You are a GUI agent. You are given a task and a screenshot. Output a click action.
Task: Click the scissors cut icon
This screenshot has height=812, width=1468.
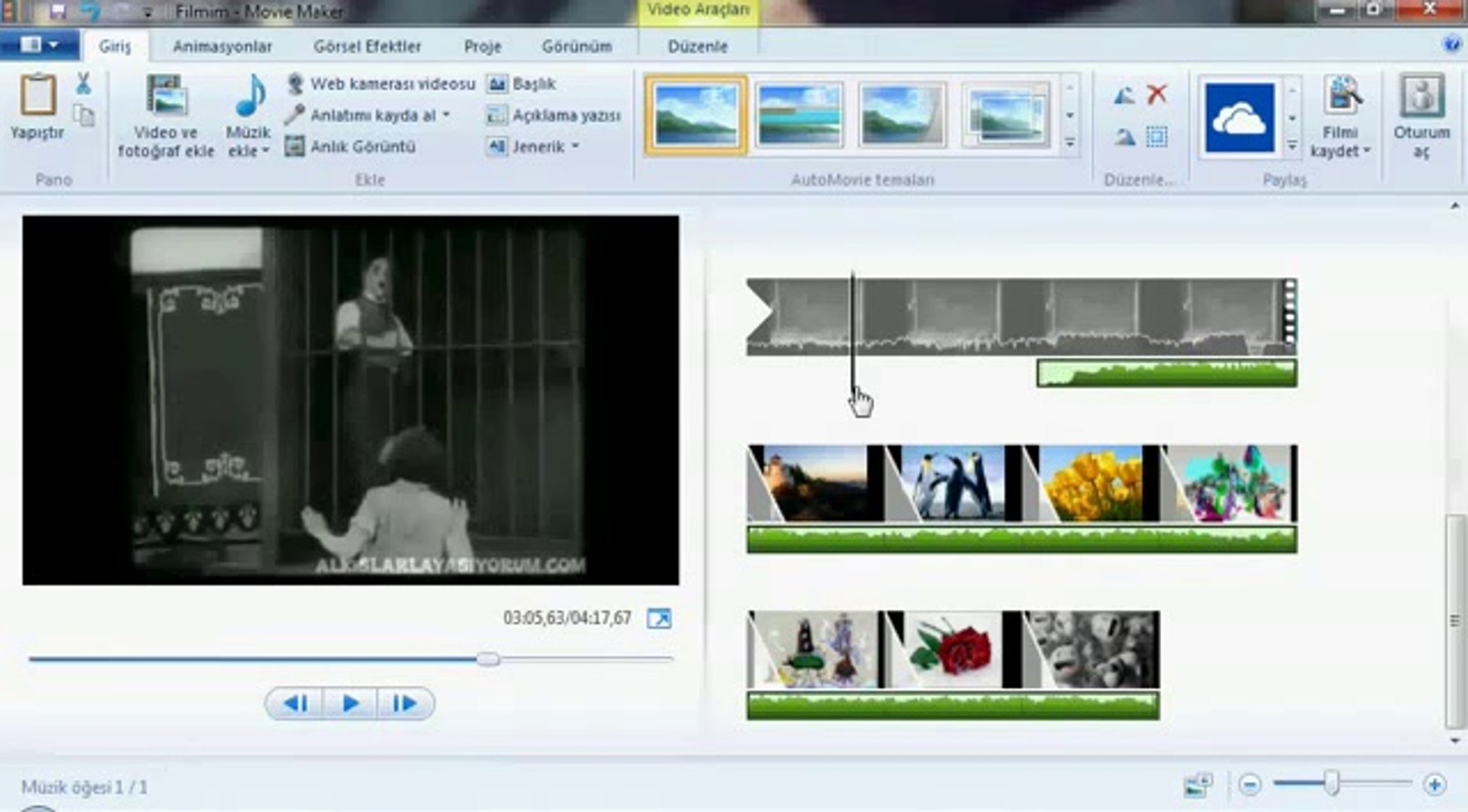[83, 83]
